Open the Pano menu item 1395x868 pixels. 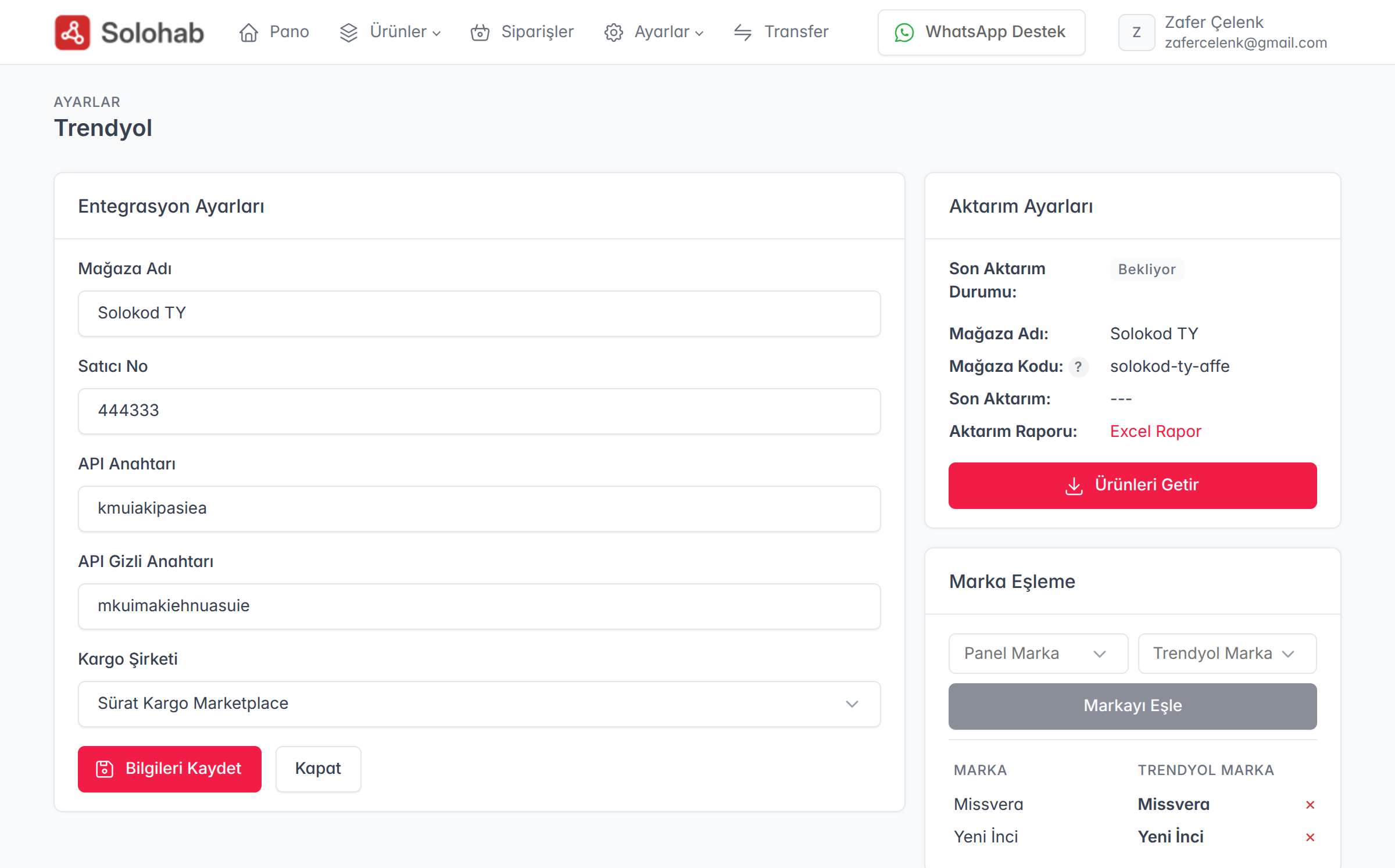click(274, 32)
